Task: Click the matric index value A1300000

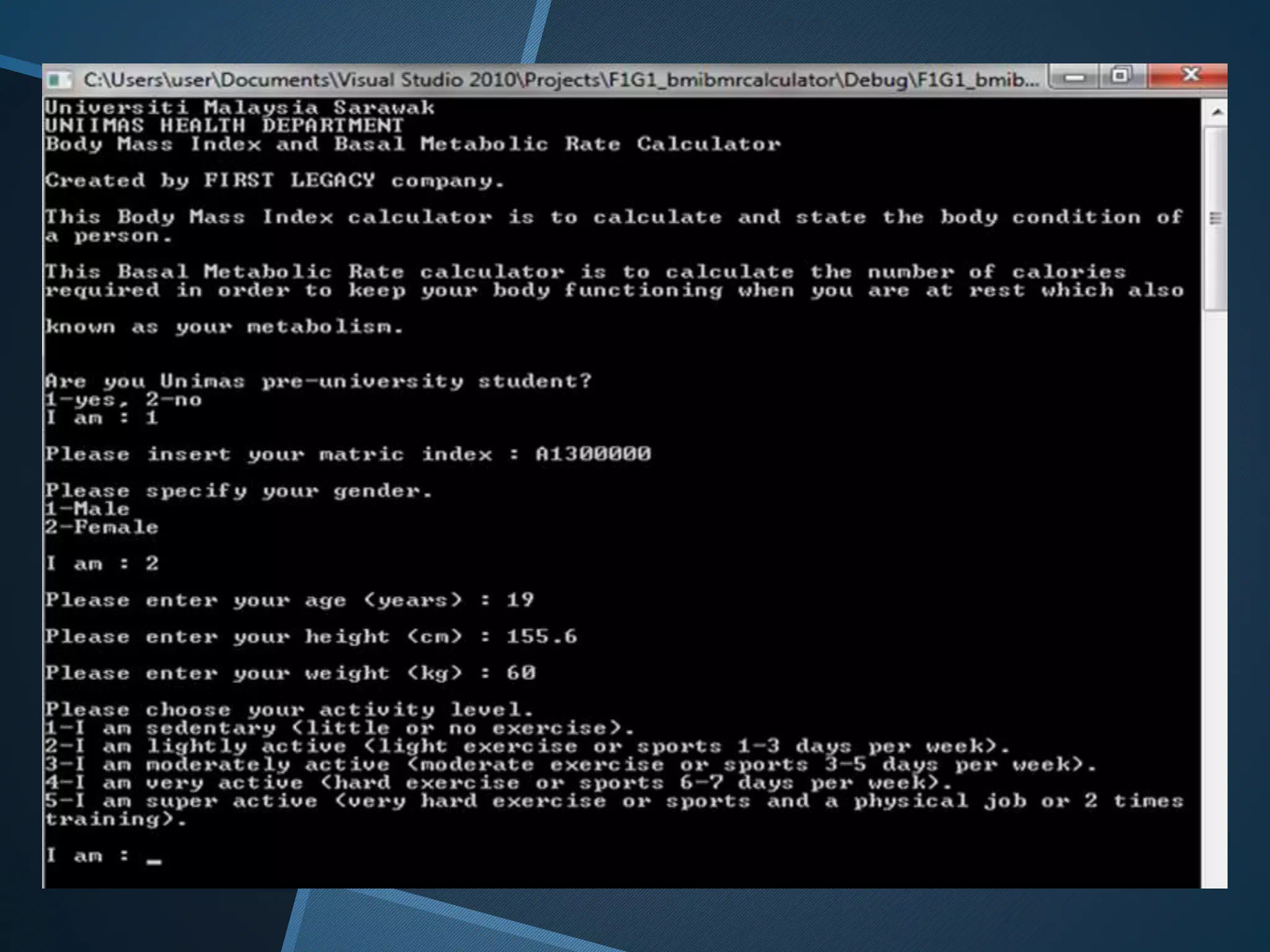Action: [593, 454]
